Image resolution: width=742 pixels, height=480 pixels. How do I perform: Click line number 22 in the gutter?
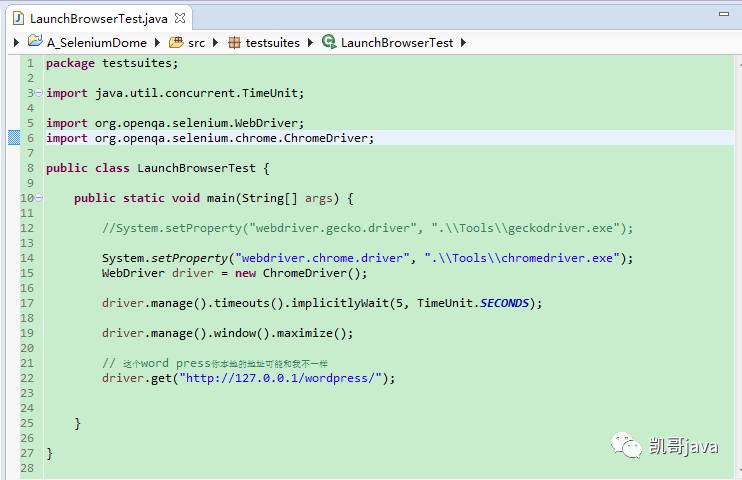(27, 378)
